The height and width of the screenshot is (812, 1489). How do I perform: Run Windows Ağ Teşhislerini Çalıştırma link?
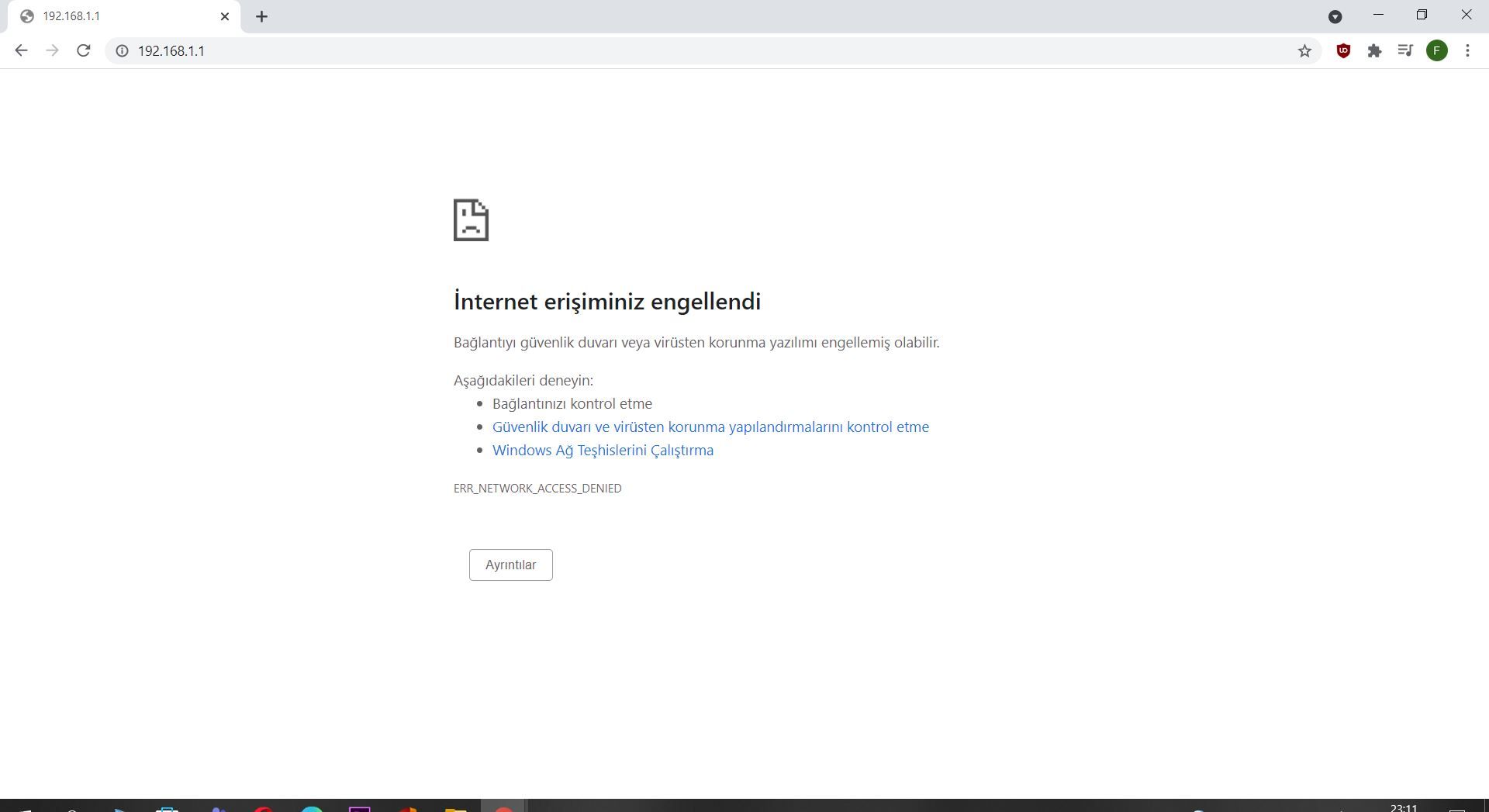pos(603,450)
